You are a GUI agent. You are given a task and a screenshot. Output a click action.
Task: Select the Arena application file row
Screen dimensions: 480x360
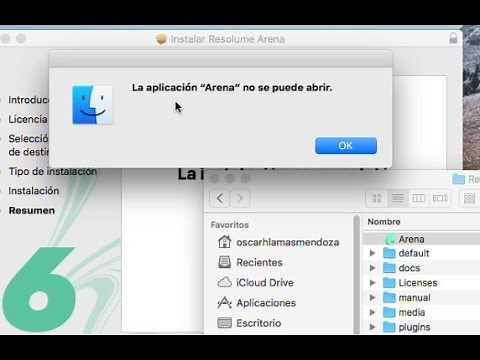421,239
